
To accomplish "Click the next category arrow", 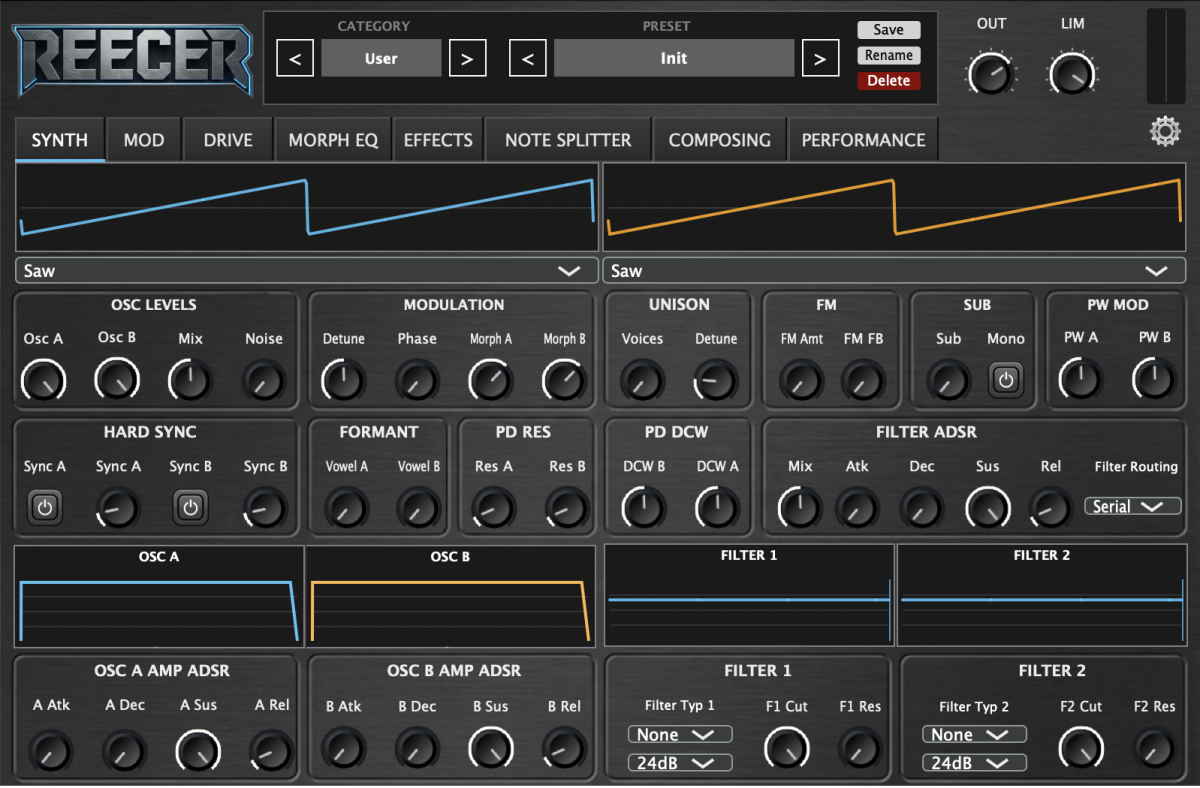I will click(x=467, y=59).
